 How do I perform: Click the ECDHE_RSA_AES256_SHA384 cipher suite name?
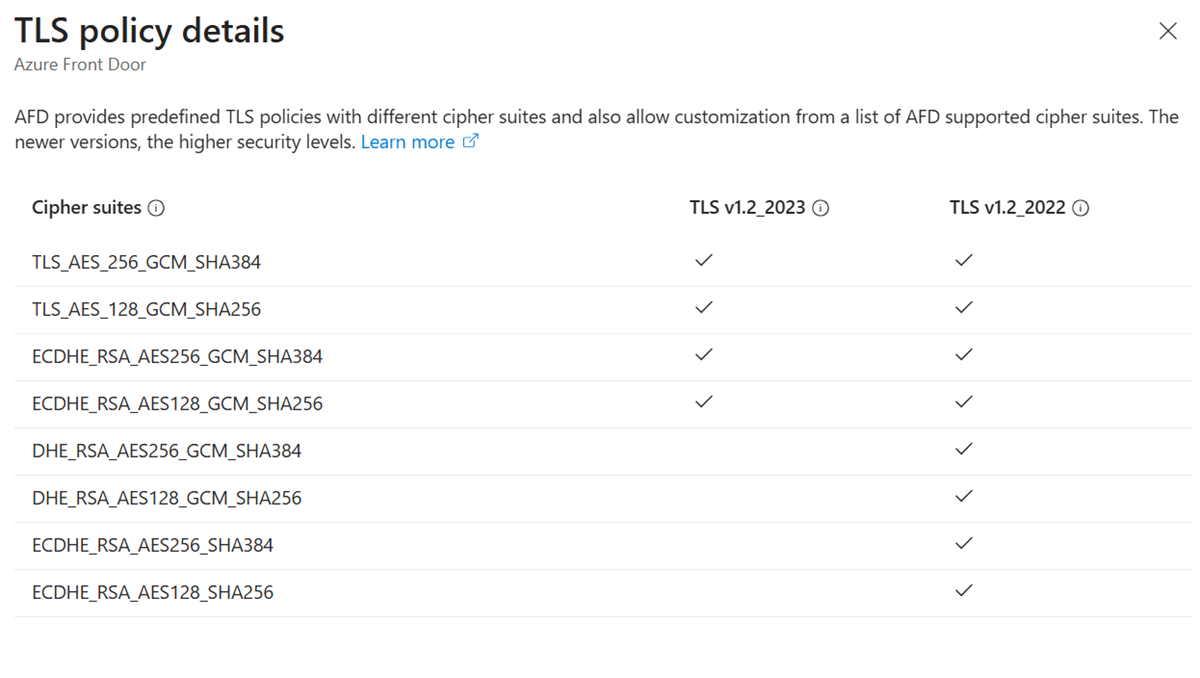(x=152, y=545)
